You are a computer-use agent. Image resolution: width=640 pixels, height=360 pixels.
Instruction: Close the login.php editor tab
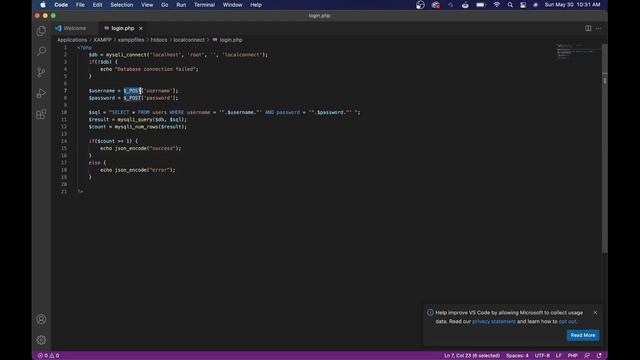[x=141, y=28]
